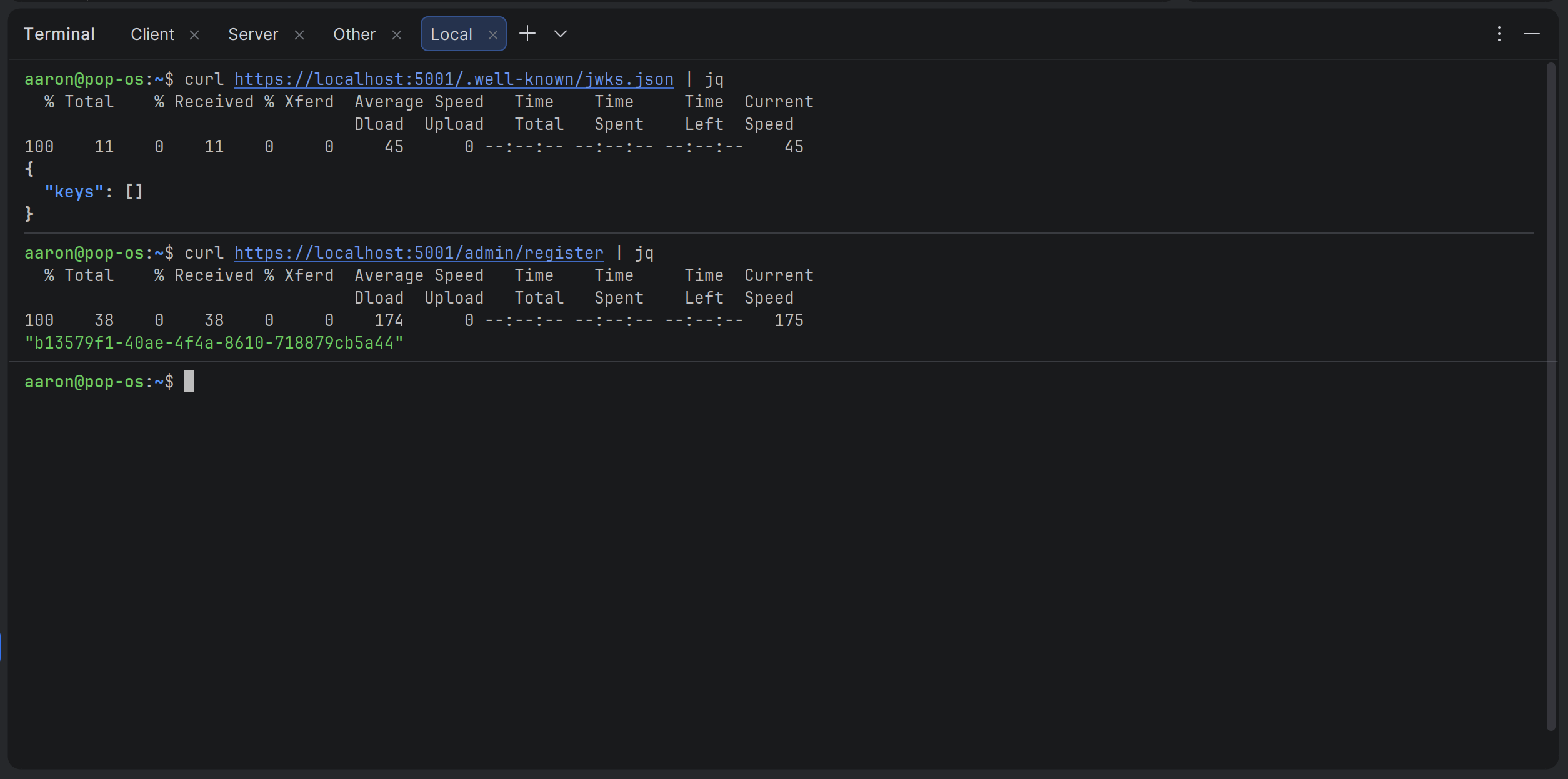Open the jwks.json localhost link

(454, 79)
